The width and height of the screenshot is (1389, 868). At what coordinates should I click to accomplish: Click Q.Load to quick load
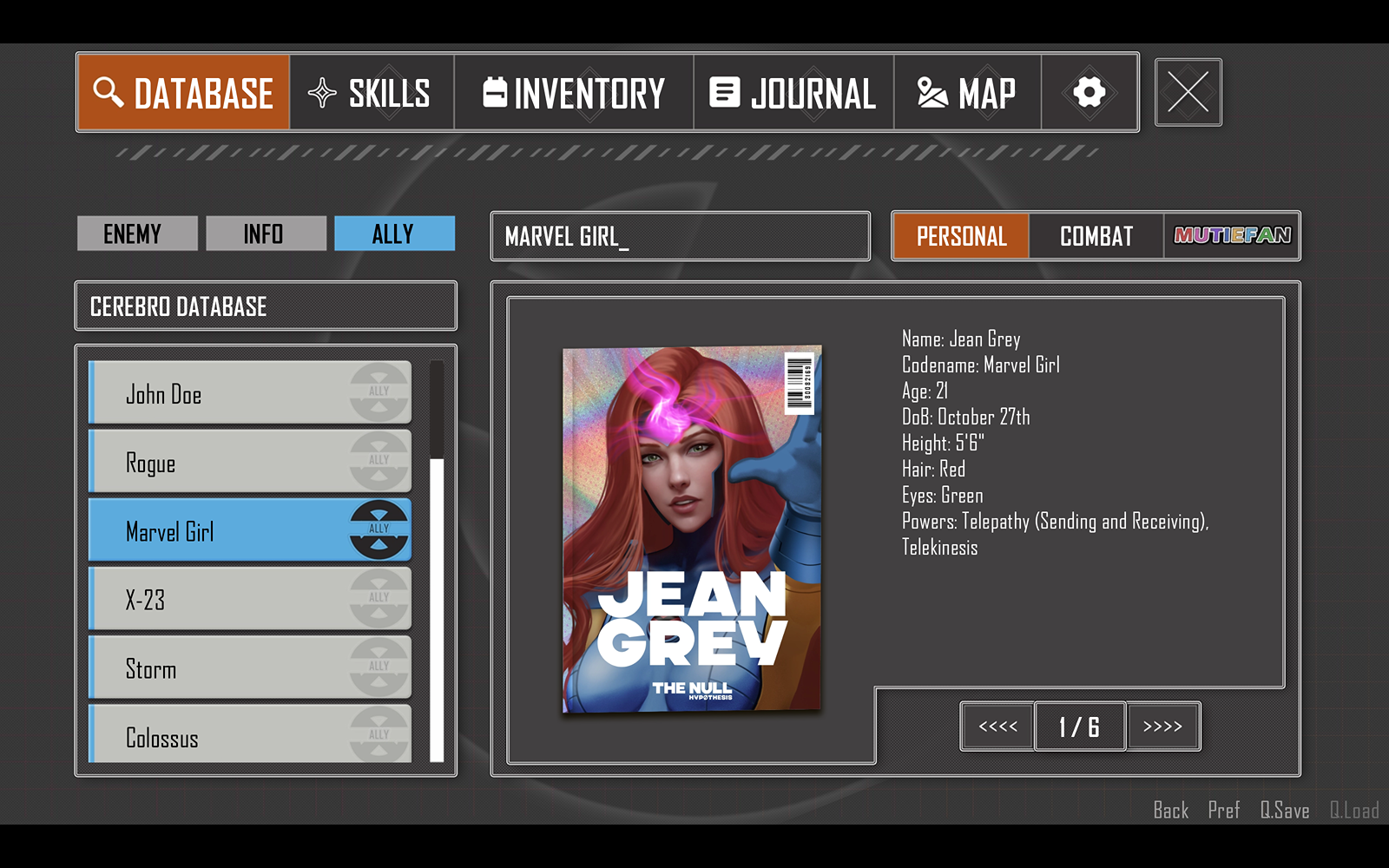[x=1354, y=810]
